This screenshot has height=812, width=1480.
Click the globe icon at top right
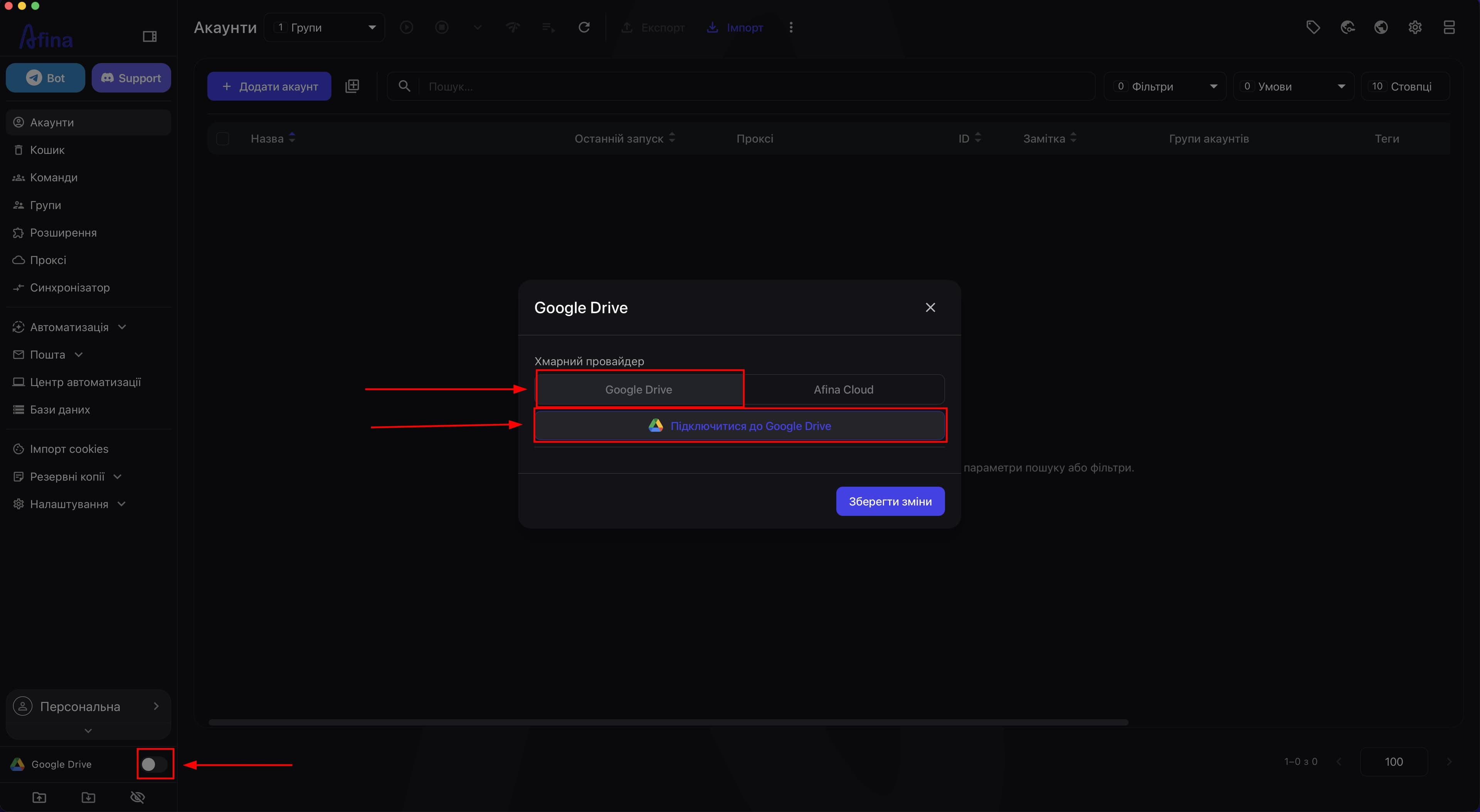[1381, 27]
